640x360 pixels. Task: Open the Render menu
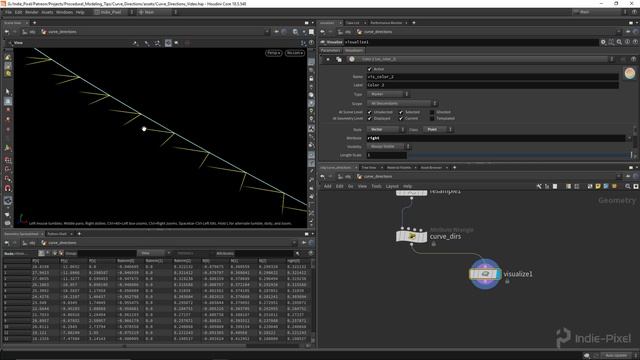pyautogui.click(x=31, y=12)
